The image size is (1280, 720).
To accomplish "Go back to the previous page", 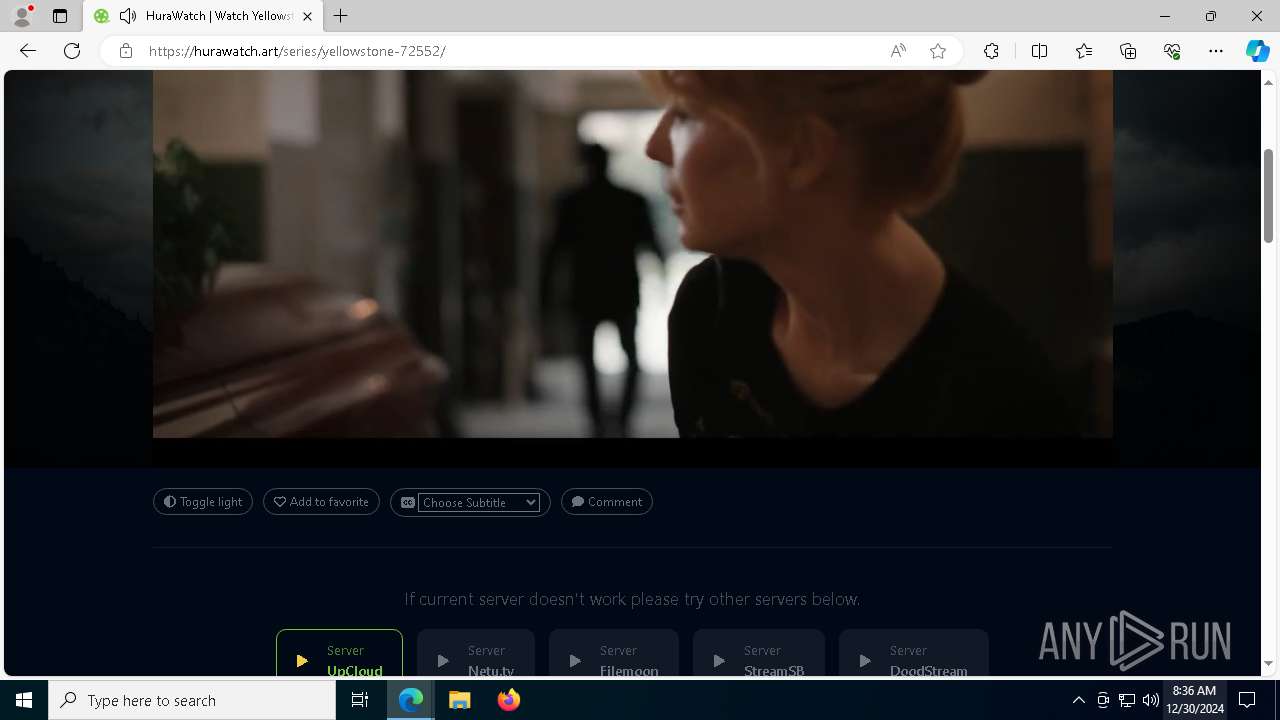I will [x=28, y=51].
